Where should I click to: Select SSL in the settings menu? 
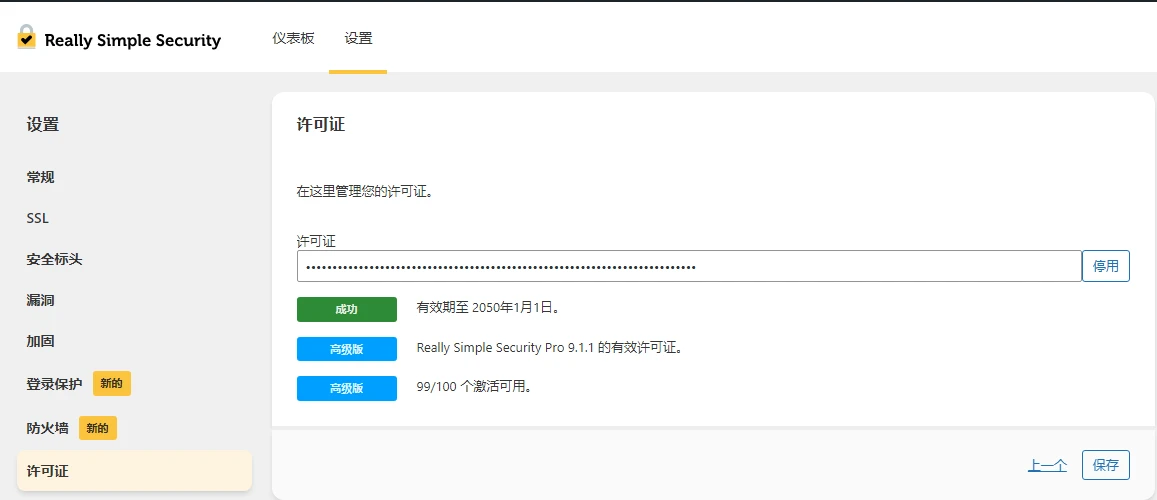[38, 219]
